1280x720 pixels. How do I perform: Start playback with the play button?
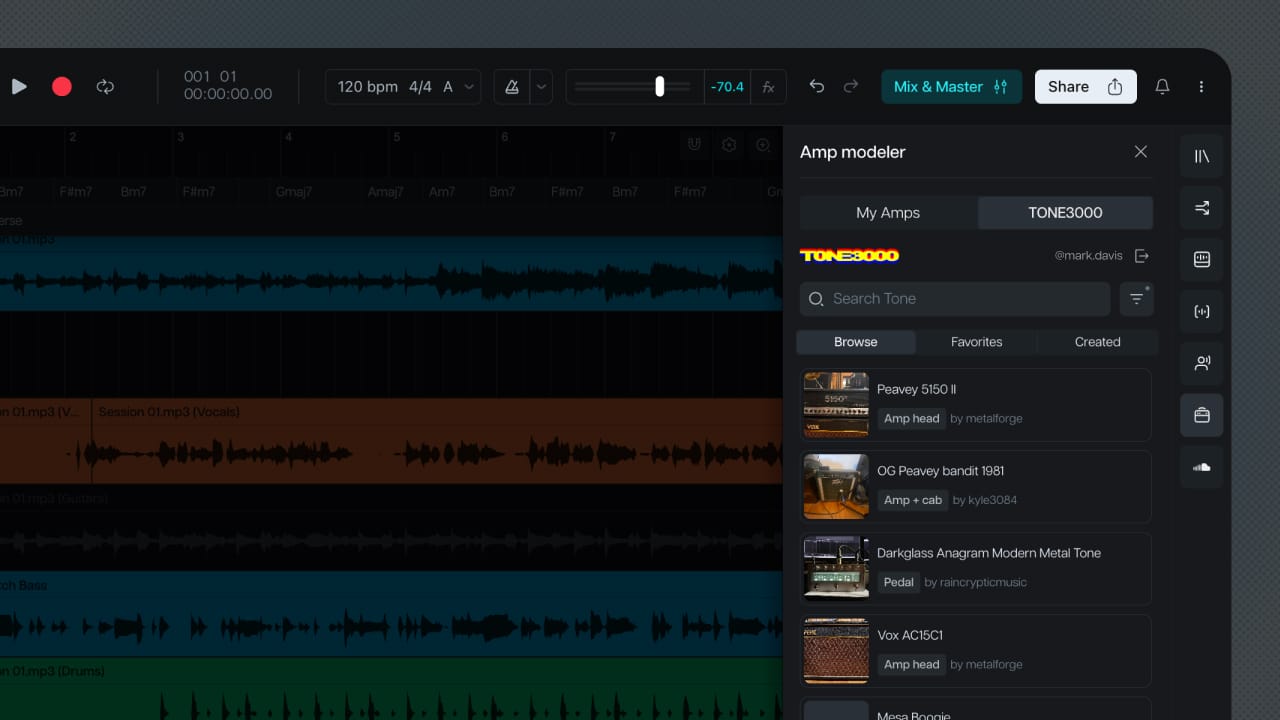click(19, 87)
